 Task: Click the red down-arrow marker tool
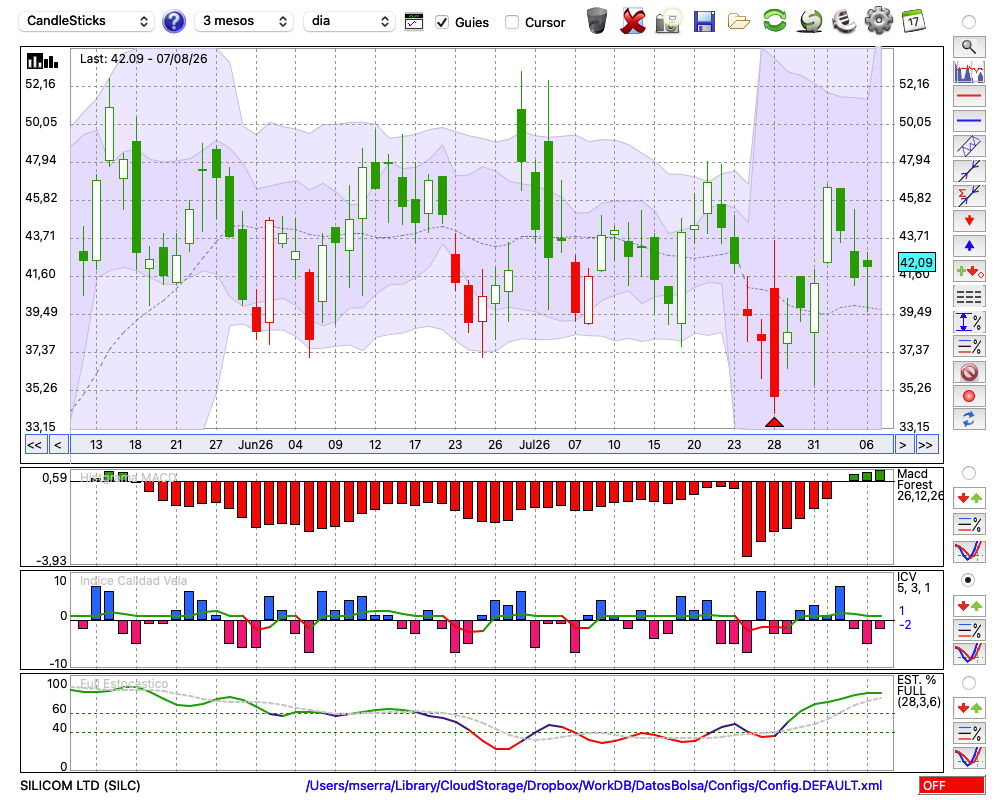point(969,221)
